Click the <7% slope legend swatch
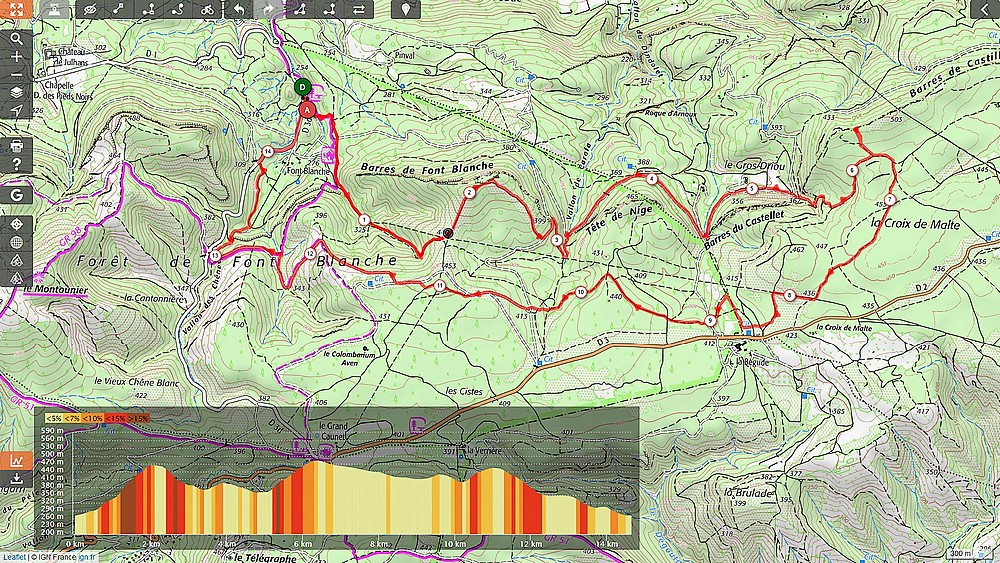The image size is (1000, 563). (x=73, y=418)
